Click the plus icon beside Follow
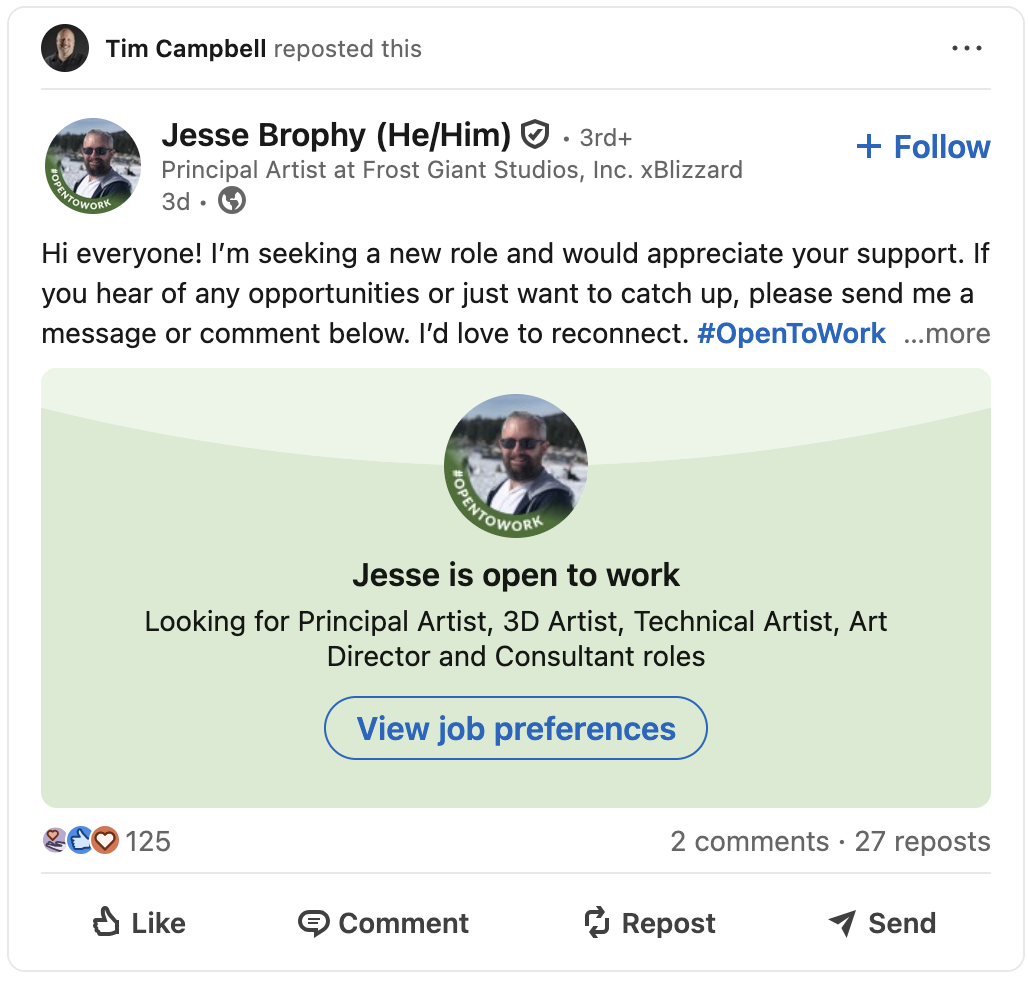Screen dimensions: 1028x982 coord(869,146)
